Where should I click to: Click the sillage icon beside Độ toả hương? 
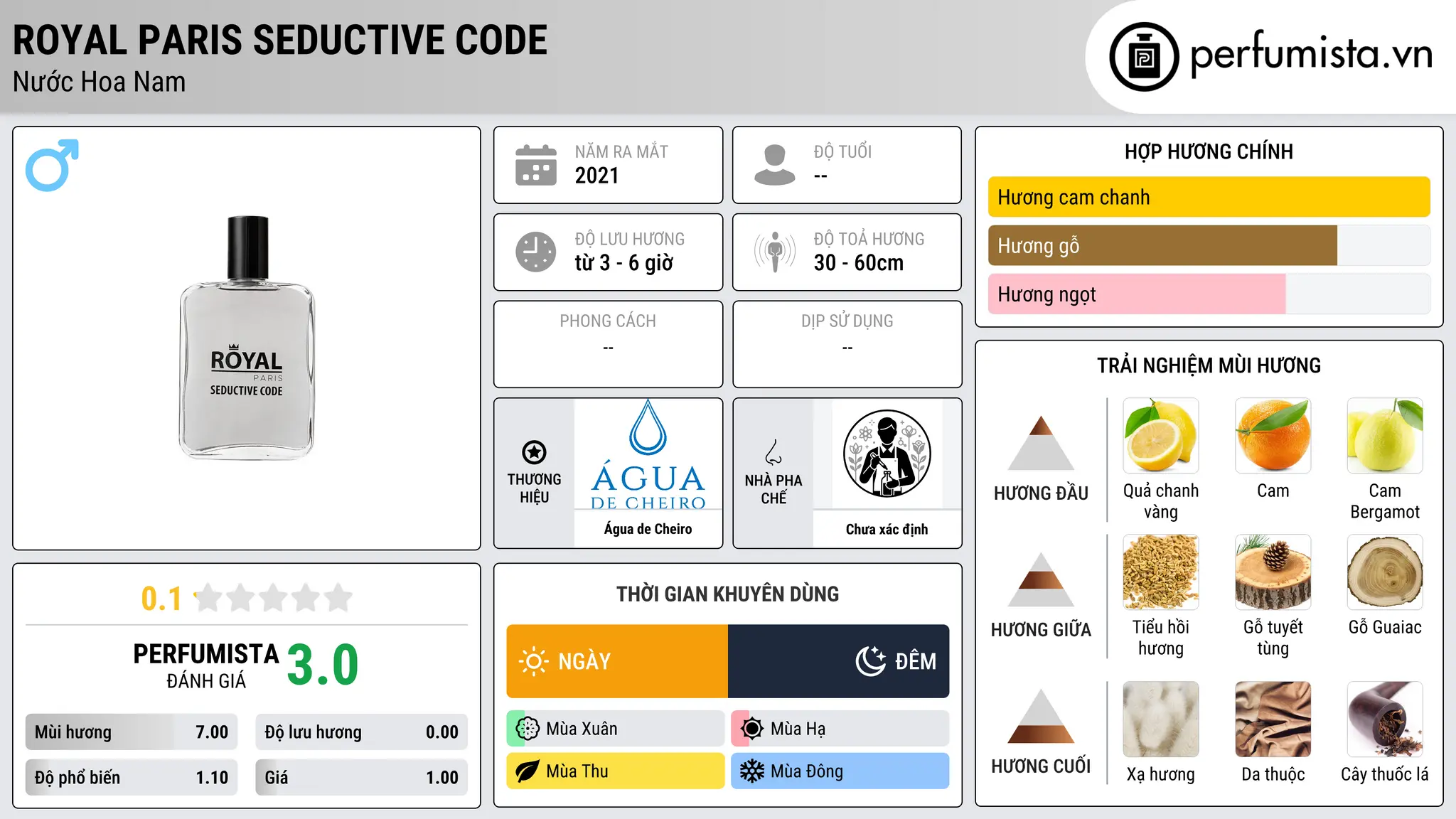(x=775, y=252)
